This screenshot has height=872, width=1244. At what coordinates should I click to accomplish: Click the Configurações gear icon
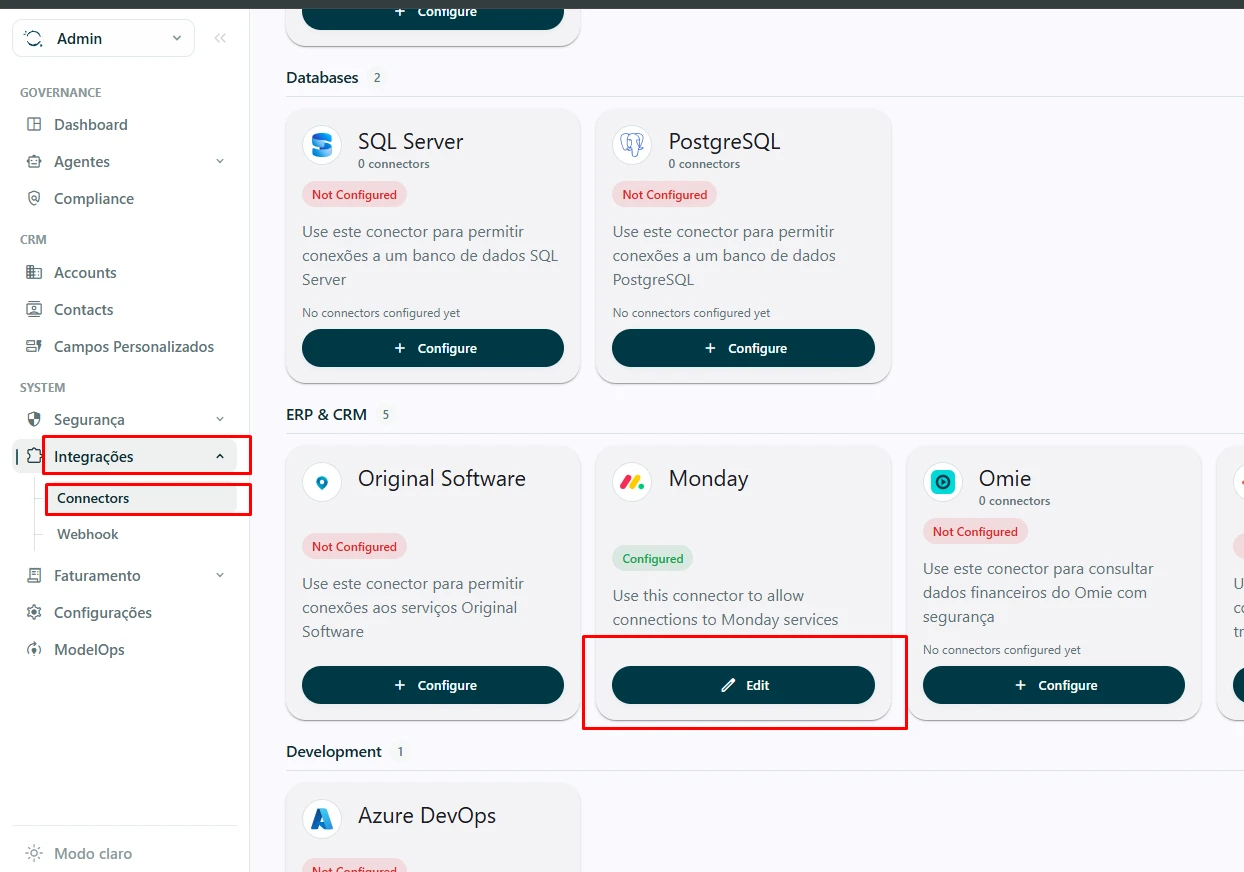point(34,613)
